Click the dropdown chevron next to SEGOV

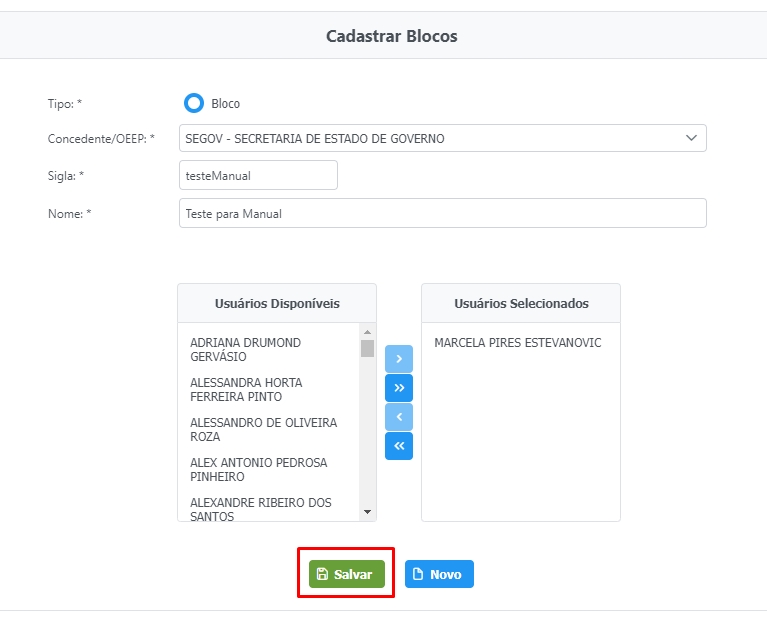point(691,138)
